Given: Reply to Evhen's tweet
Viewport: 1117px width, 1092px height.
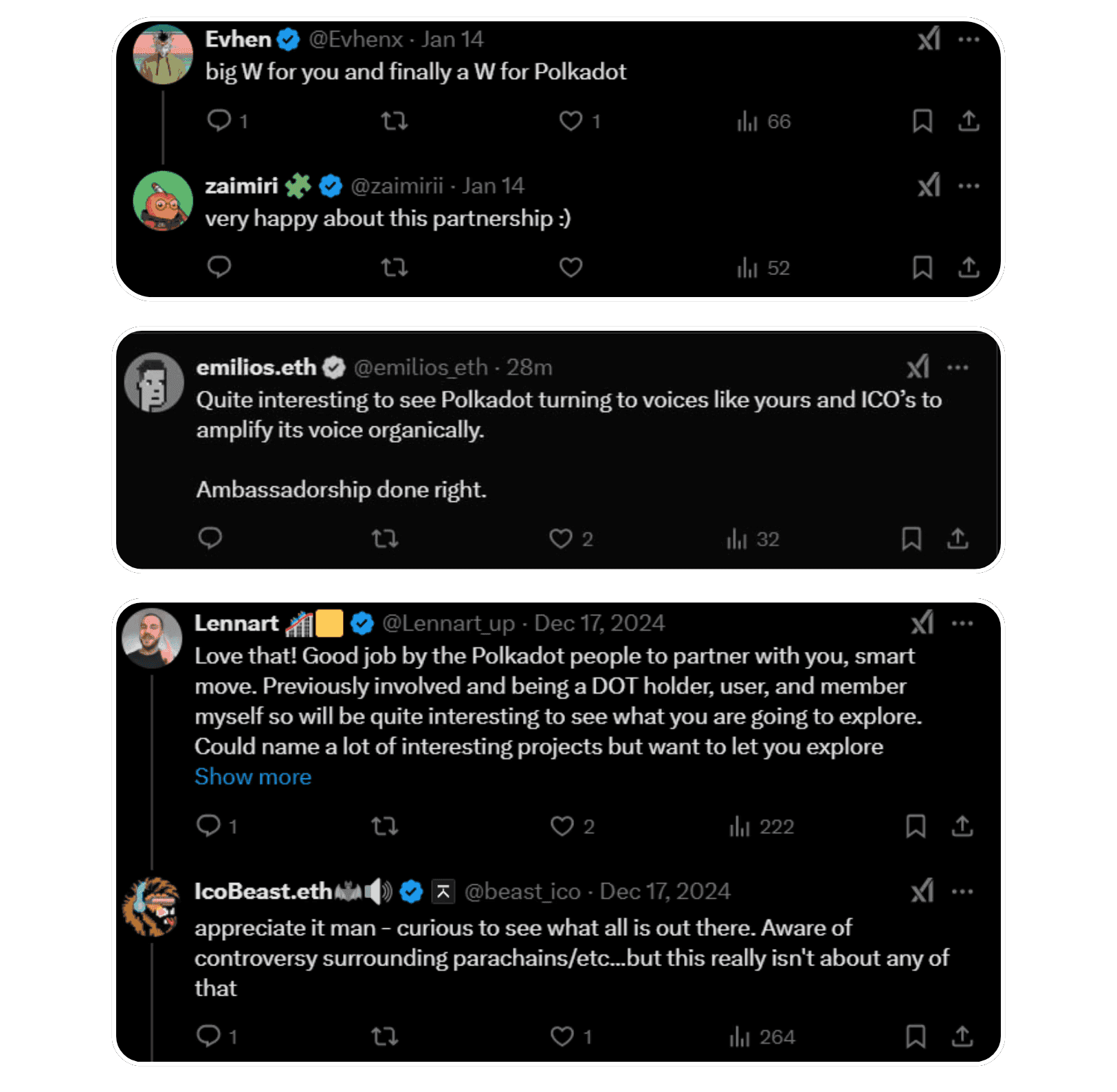Looking at the screenshot, I should coord(220,121).
